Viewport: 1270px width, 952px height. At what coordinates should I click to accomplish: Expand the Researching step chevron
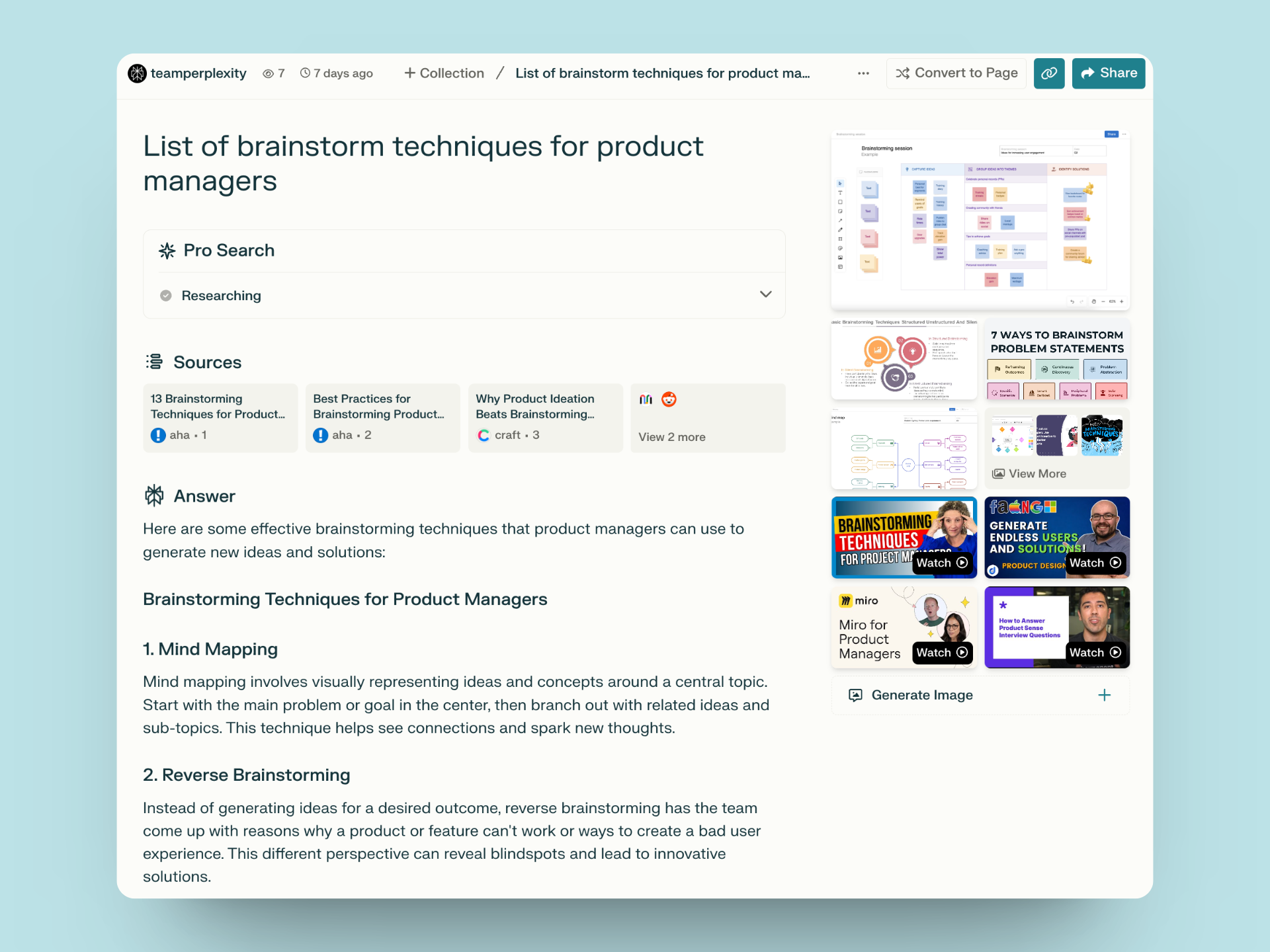[766, 294]
